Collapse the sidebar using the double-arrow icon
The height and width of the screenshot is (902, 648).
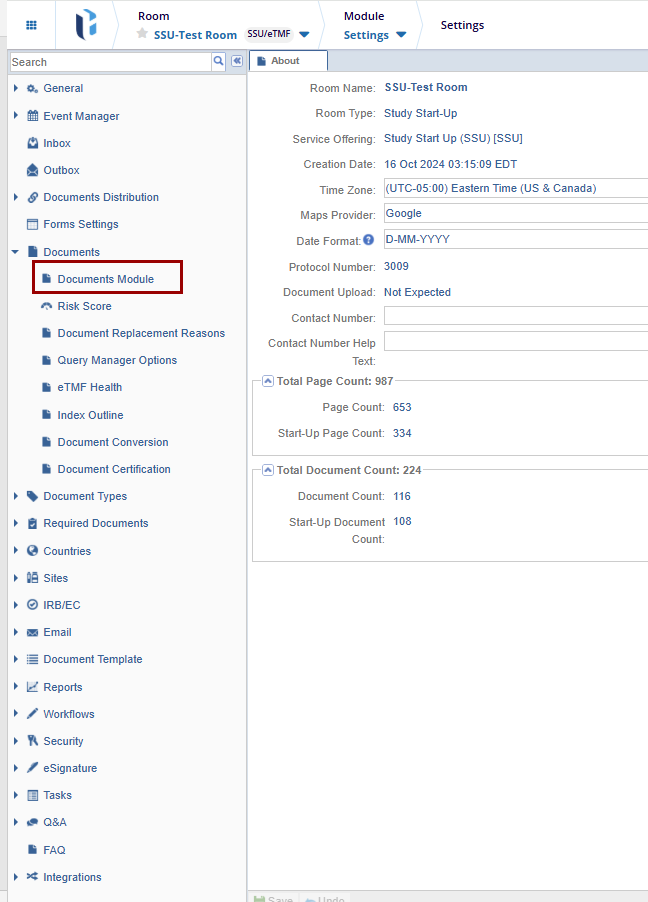point(237,61)
